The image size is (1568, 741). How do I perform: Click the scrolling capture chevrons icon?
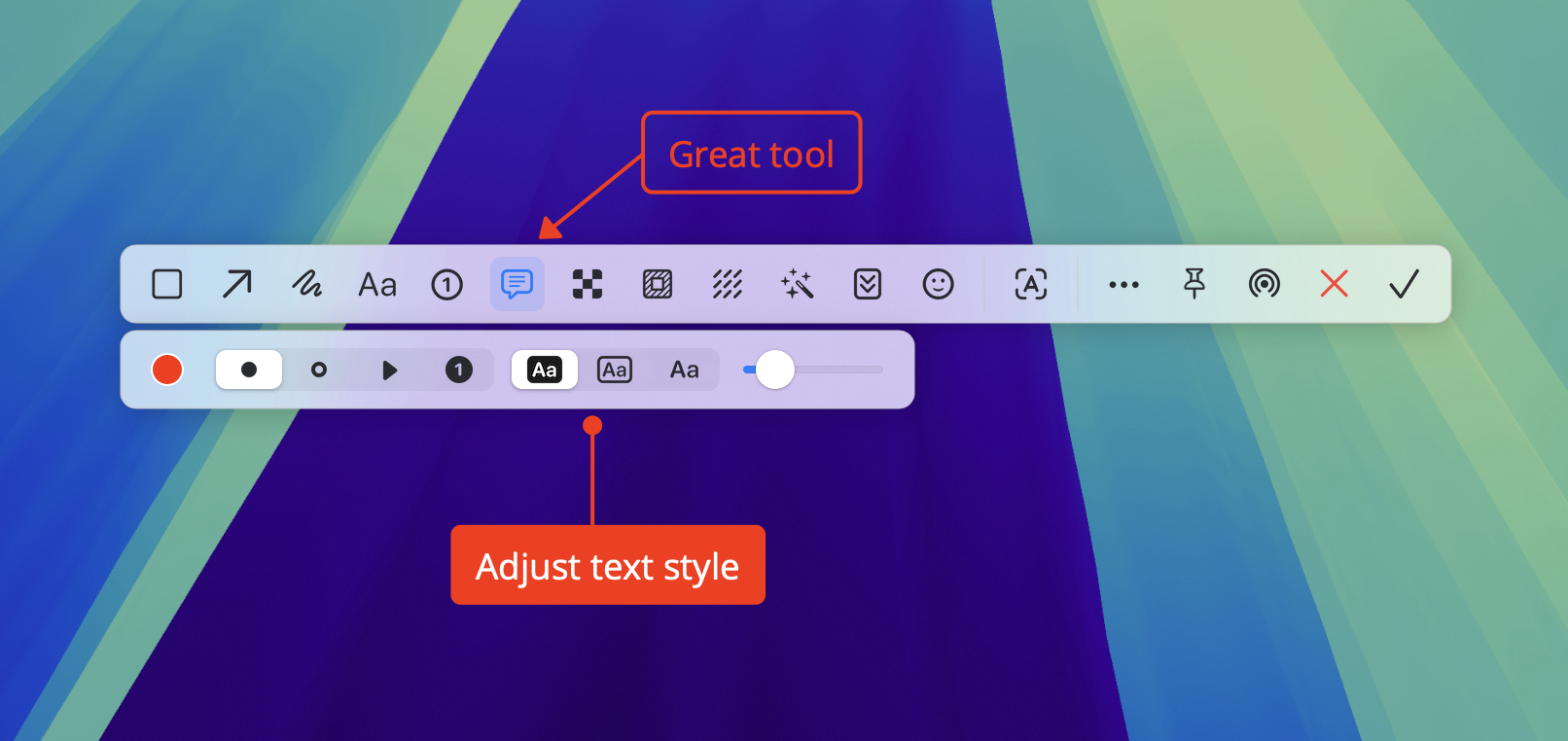click(868, 284)
